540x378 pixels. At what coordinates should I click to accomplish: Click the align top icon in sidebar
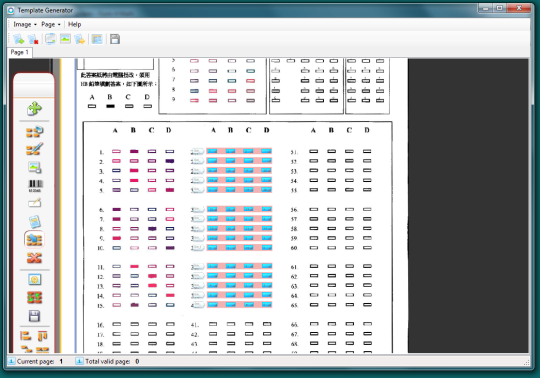(43, 336)
